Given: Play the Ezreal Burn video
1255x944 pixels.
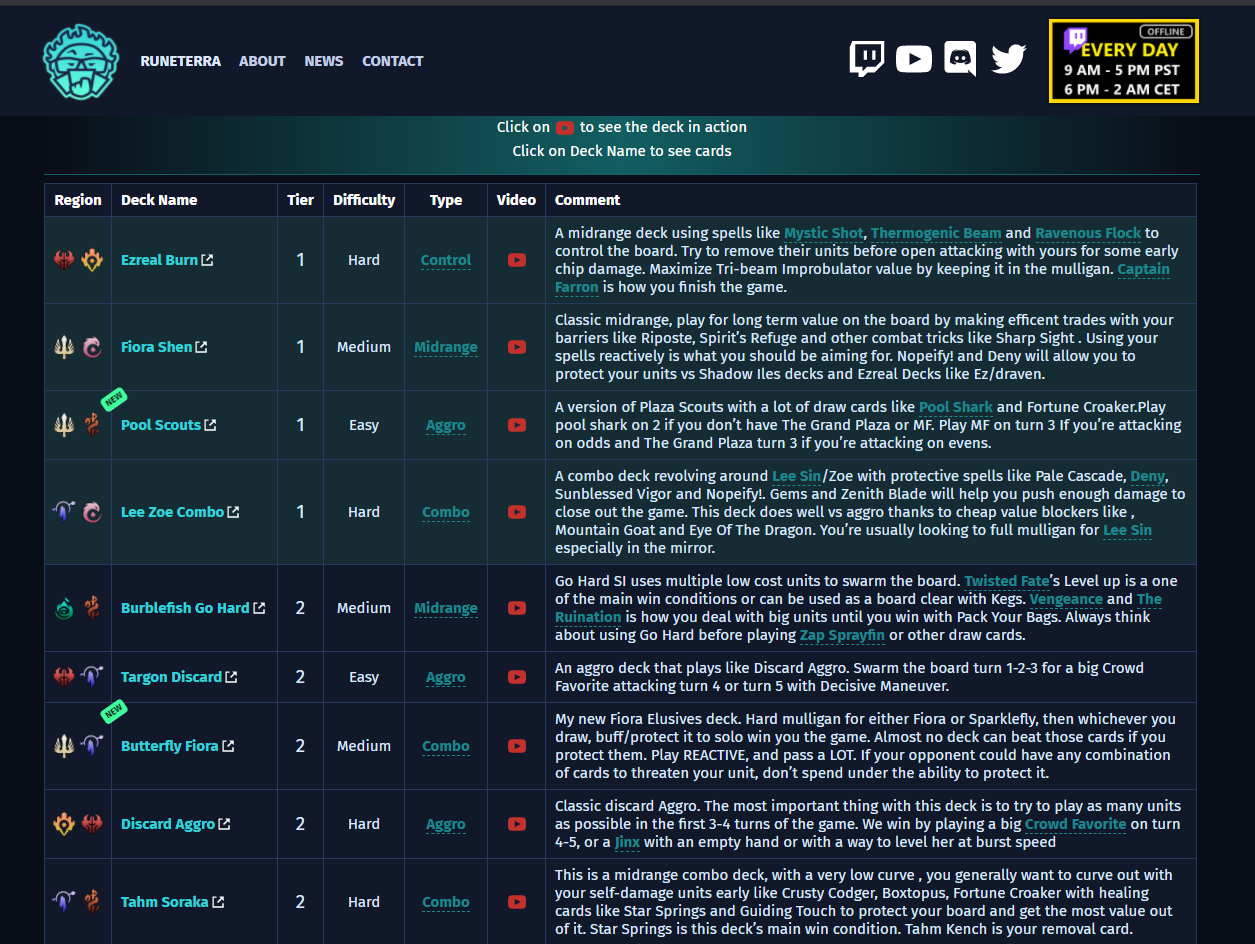Looking at the screenshot, I should click(x=517, y=260).
